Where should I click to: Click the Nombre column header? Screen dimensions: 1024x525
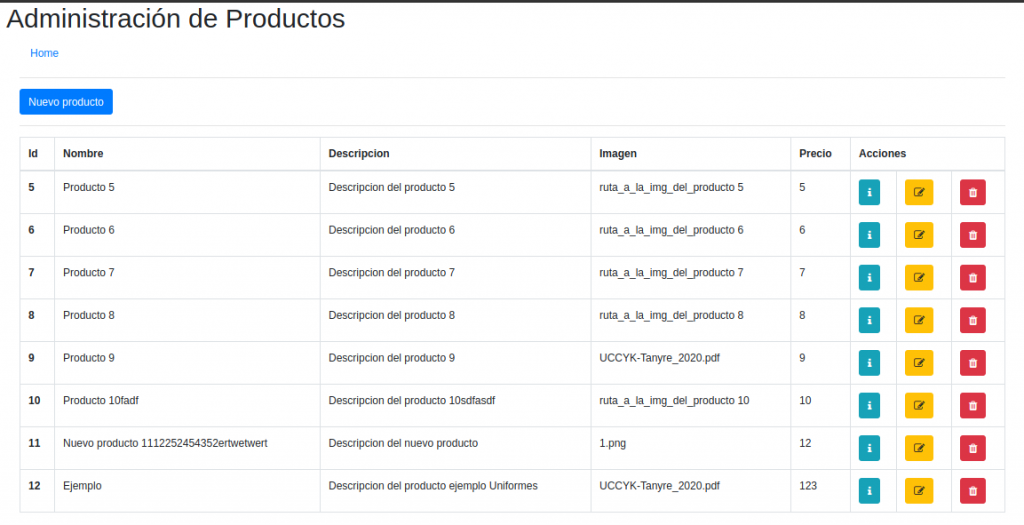[83, 154]
